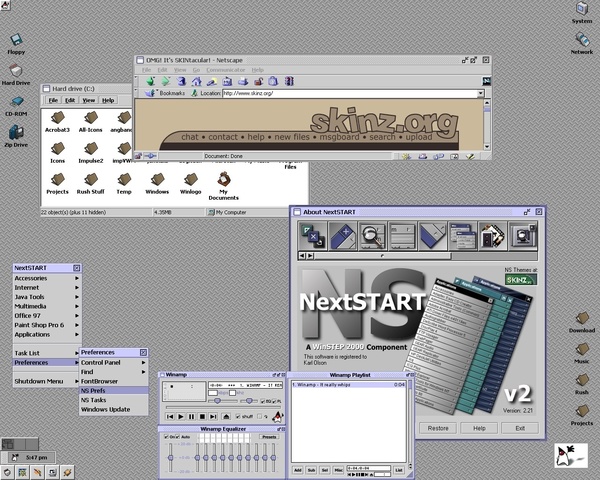Image resolution: width=600 pixels, height=480 pixels.
Task: Open Network desktop icon
Action: pos(582,43)
